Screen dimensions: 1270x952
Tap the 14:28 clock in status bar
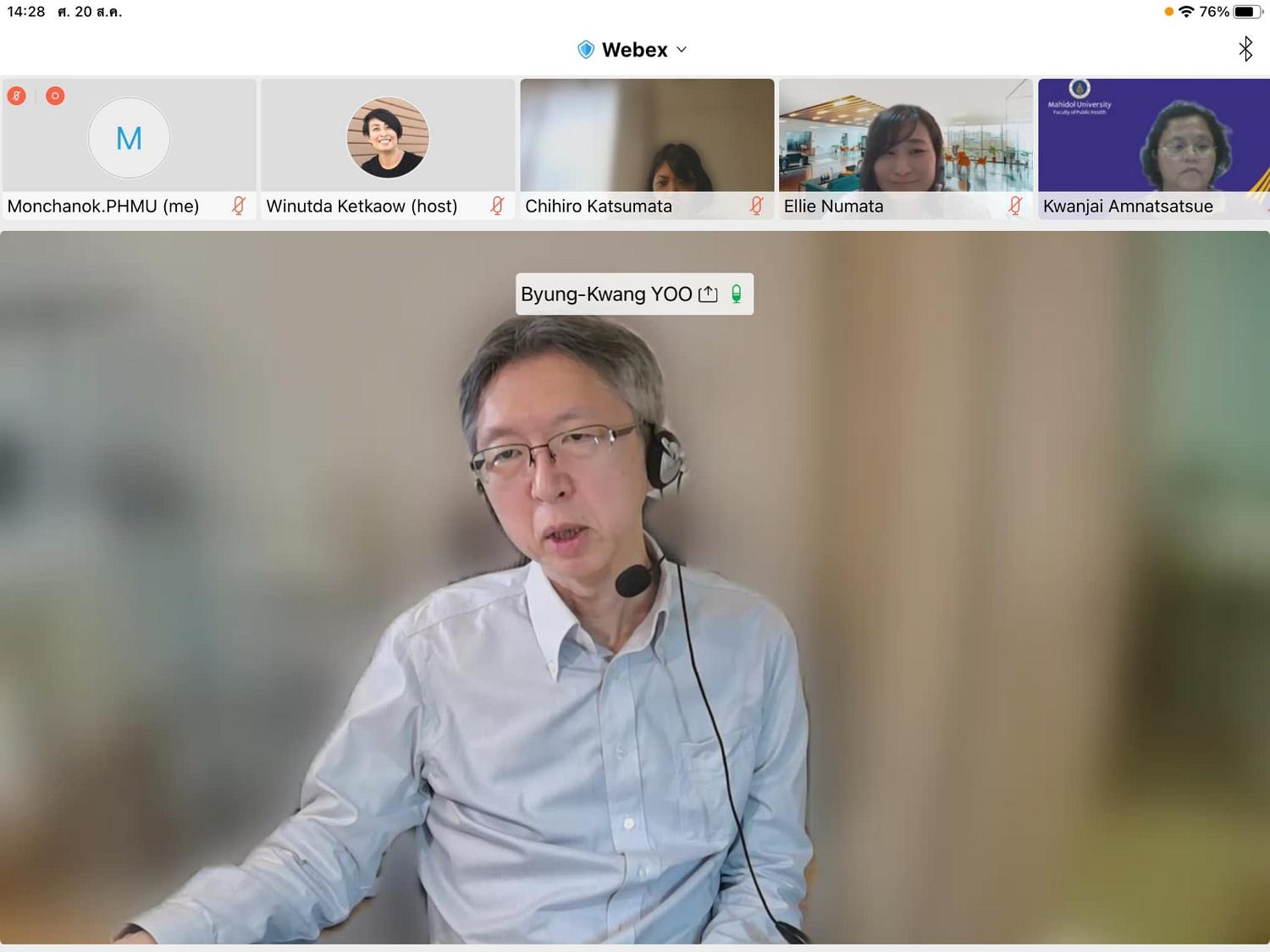pyautogui.click(x=26, y=12)
